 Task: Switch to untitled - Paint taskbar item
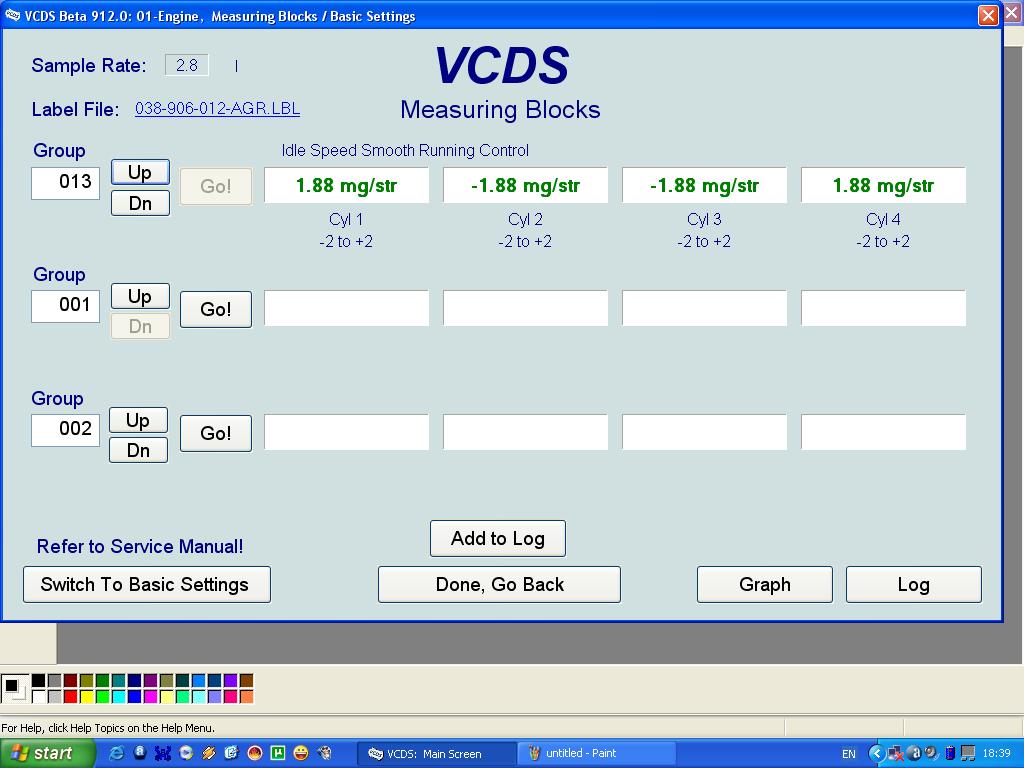[x=596, y=754]
